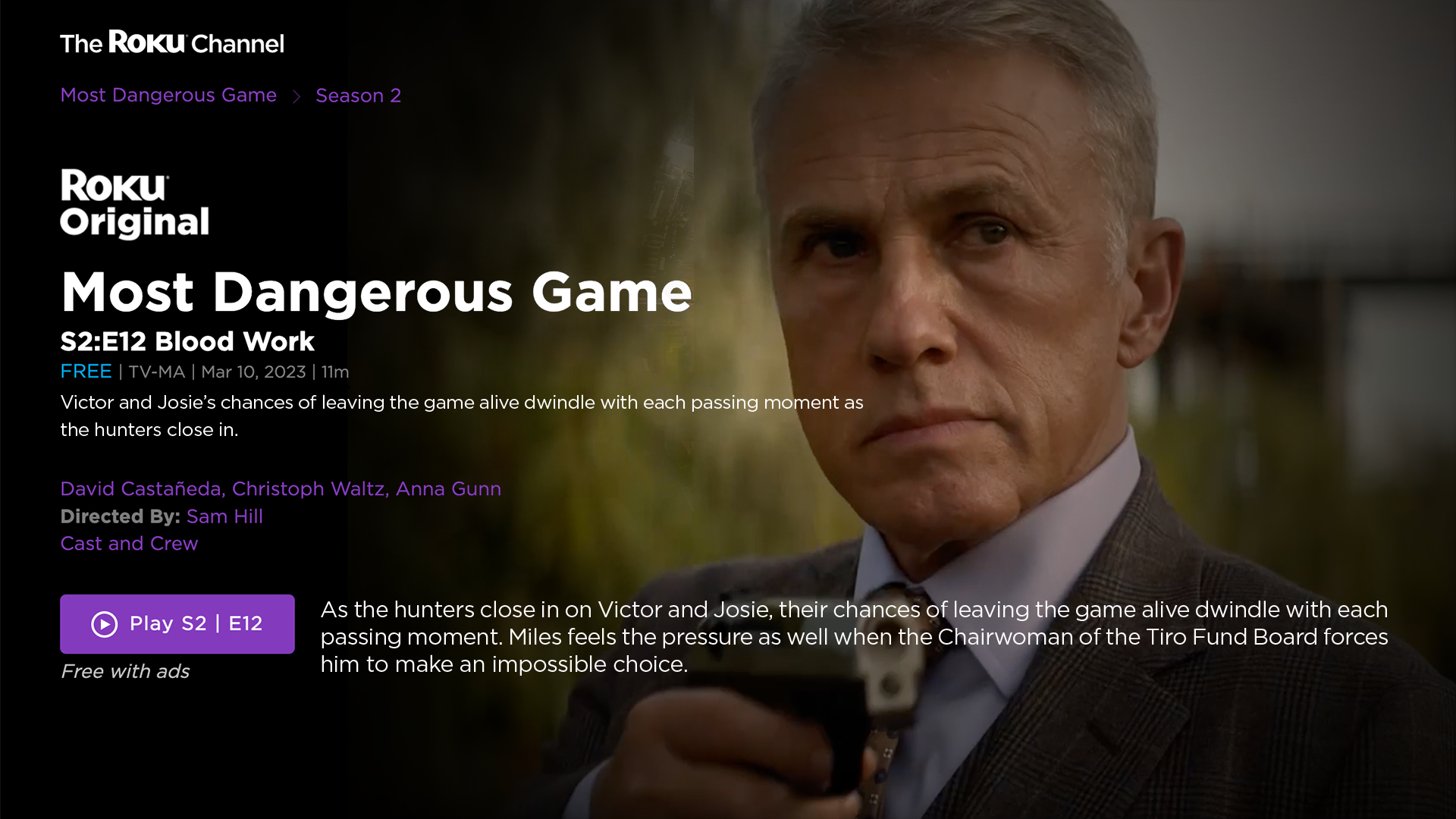Click the breadcrumb chevron separator
The image size is (1456, 819).
[297, 96]
